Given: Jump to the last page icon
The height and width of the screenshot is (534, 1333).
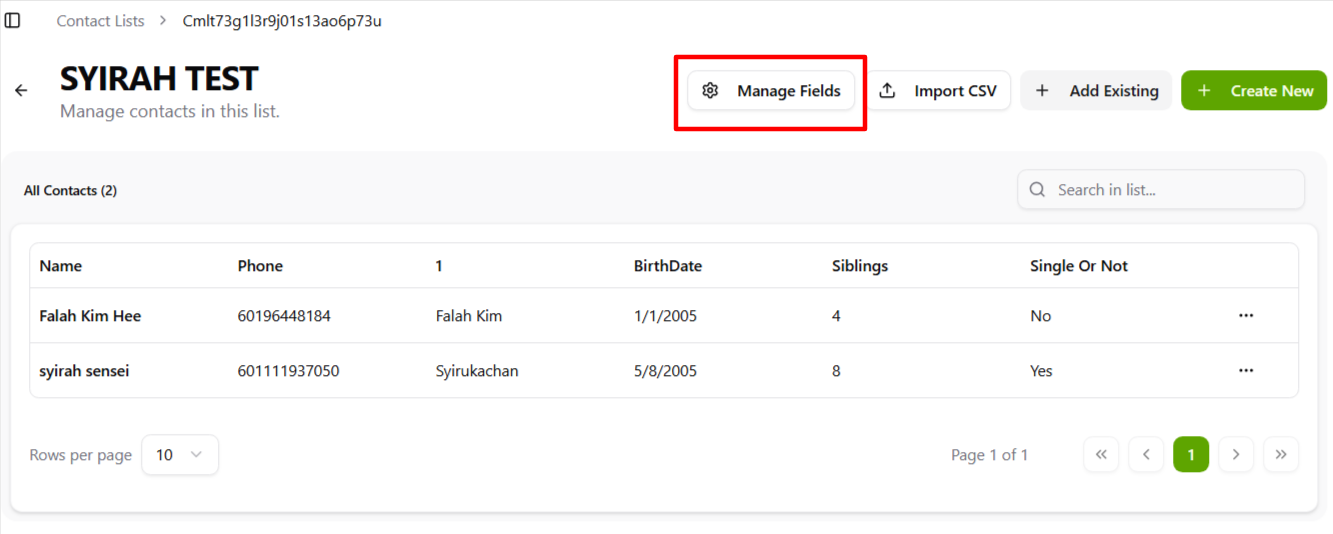Looking at the screenshot, I should click(1281, 455).
